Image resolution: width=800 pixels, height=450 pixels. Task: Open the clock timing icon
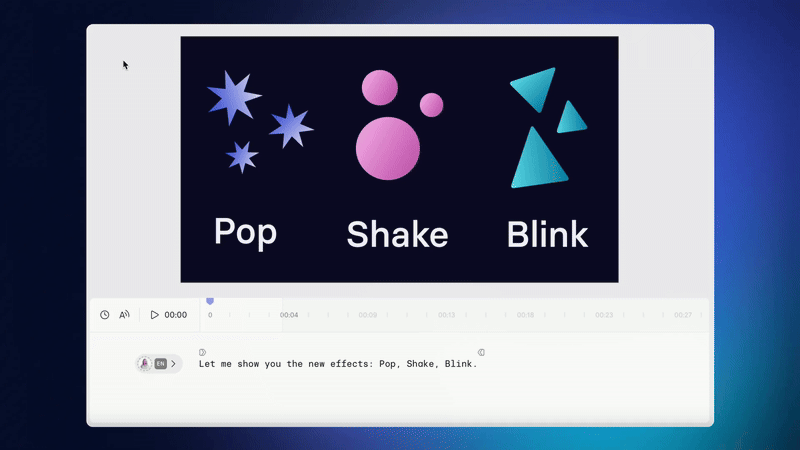coord(105,315)
